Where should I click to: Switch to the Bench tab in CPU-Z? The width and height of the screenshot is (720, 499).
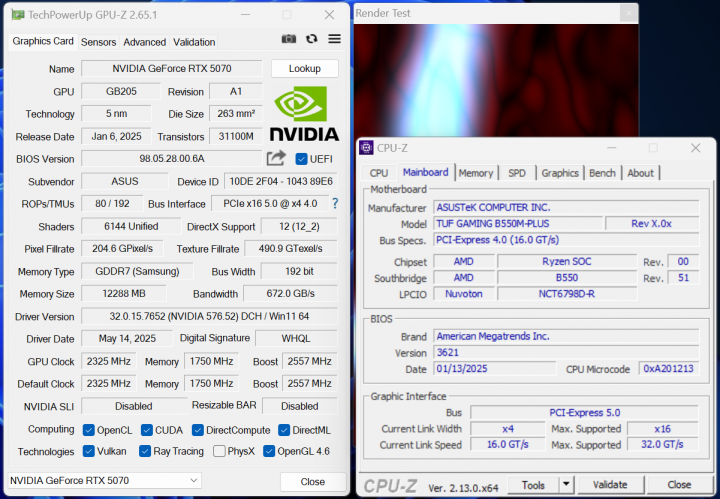[x=602, y=173]
